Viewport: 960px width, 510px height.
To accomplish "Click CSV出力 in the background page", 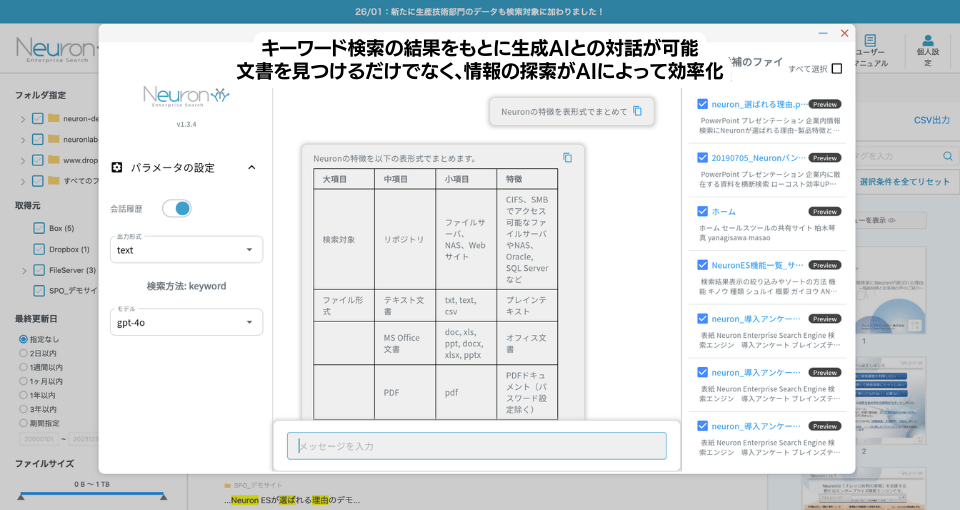I will coord(931,120).
